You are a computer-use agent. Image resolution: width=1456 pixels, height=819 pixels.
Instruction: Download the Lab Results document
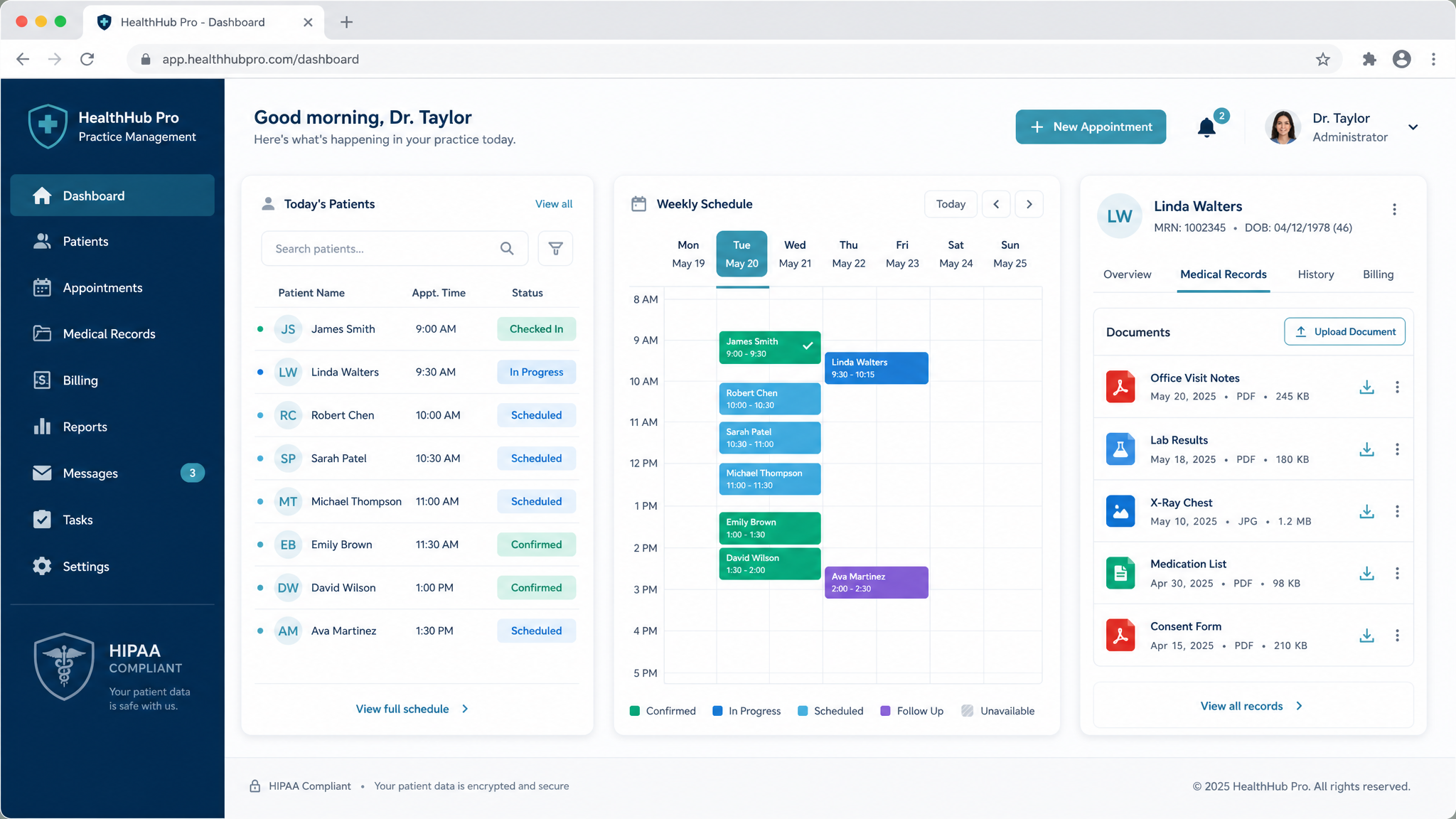click(x=1366, y=449)
